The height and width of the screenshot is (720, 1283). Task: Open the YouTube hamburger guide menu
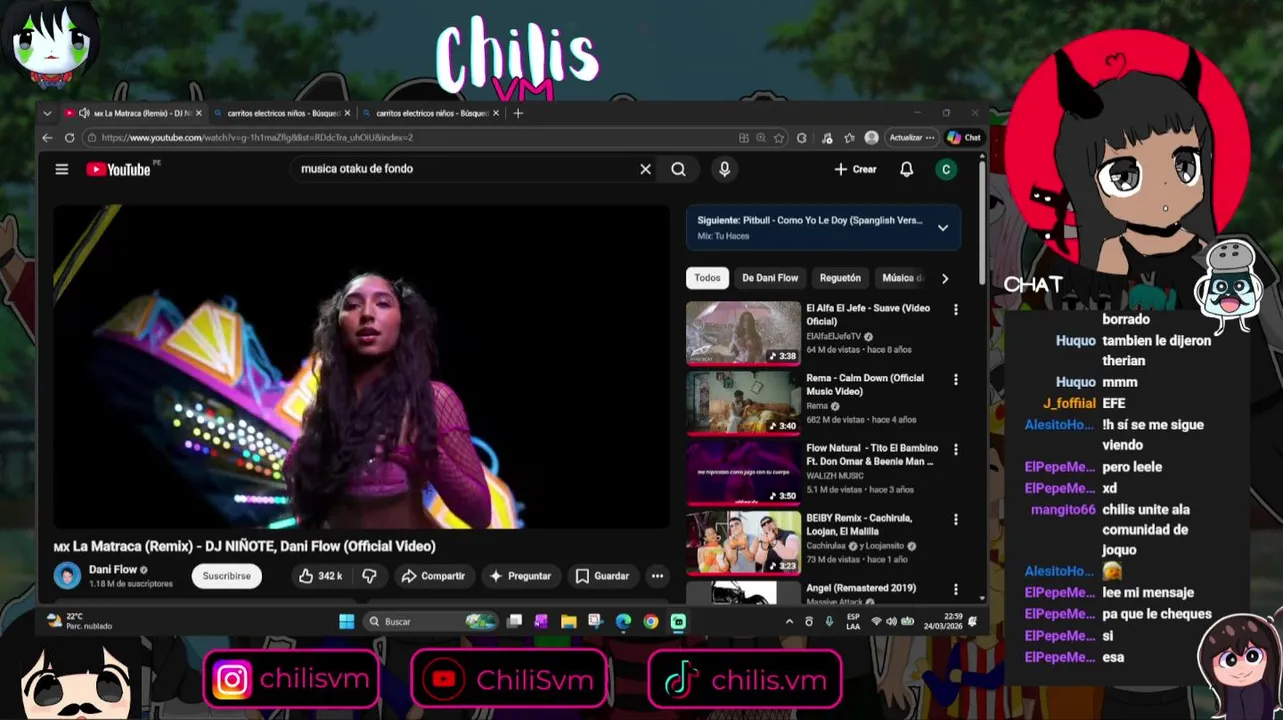coord(62,169)
